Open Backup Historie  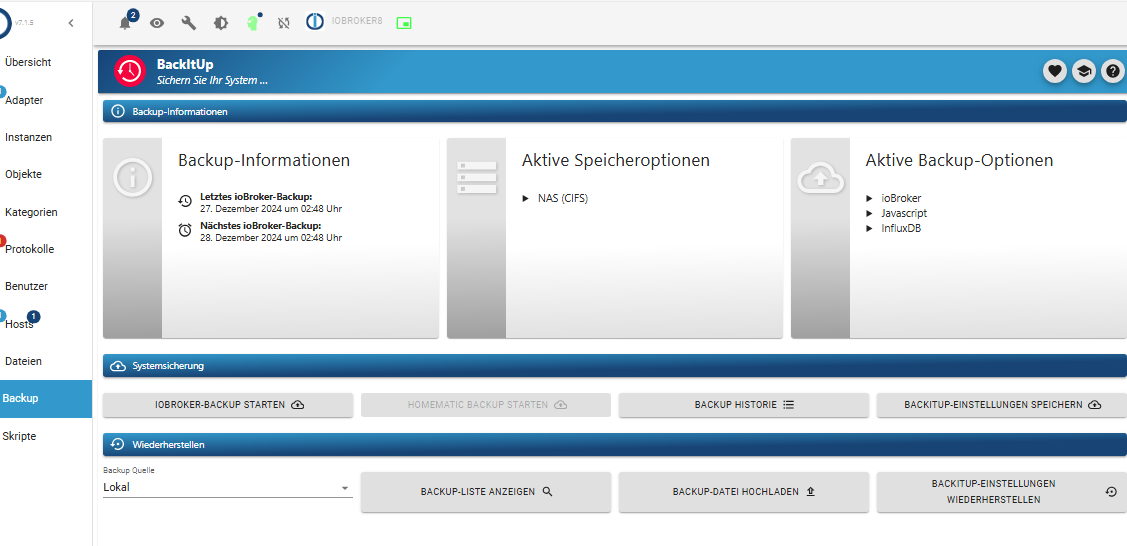pyautogui.click(x=744, y=405)
